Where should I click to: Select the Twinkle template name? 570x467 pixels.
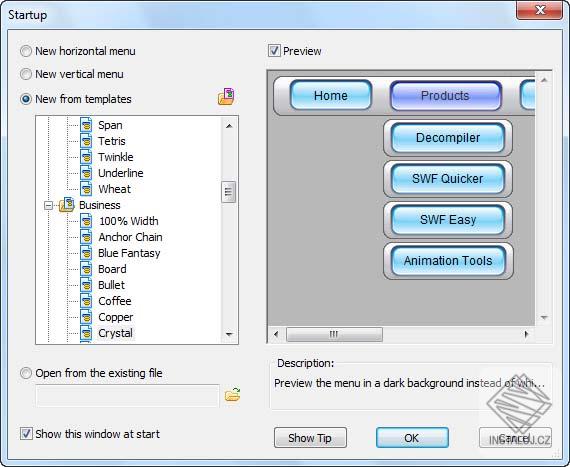point(116,157)
